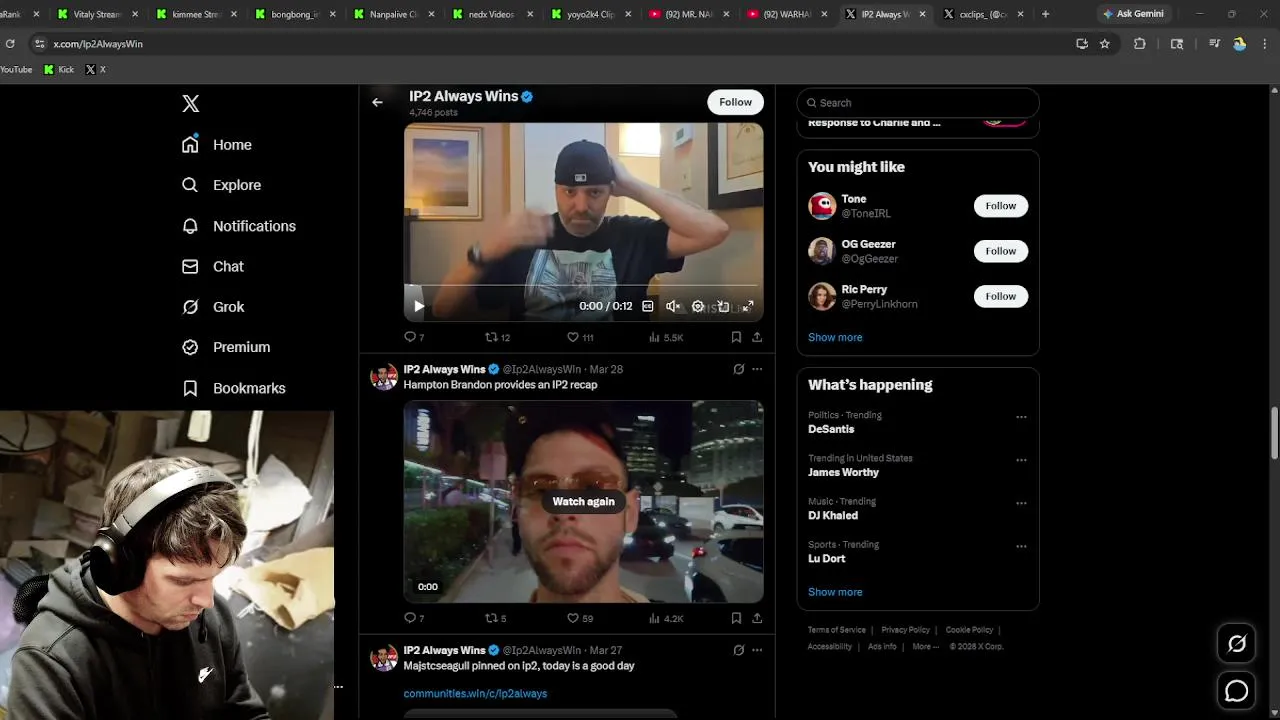Open Grok explain on the Mar 27 post

739,650
